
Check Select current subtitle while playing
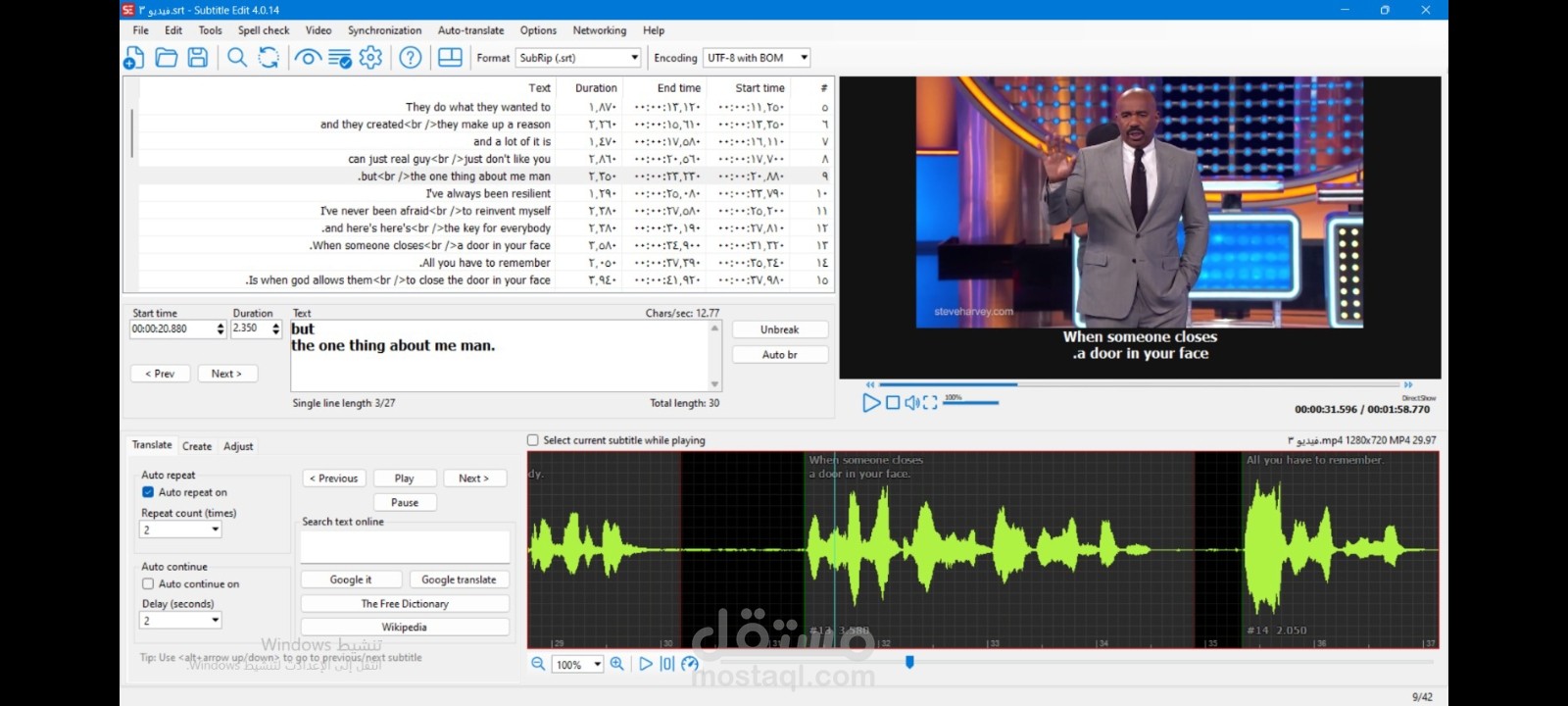click(533, 440)
